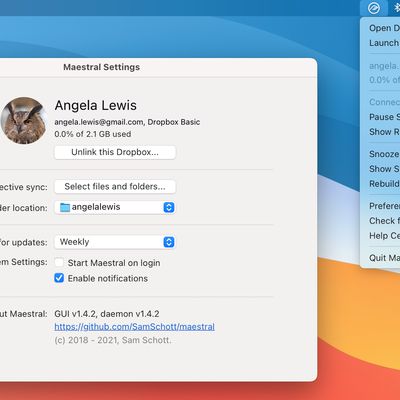Click the 0.0% of 2.1 GB used text

[93, 134]
